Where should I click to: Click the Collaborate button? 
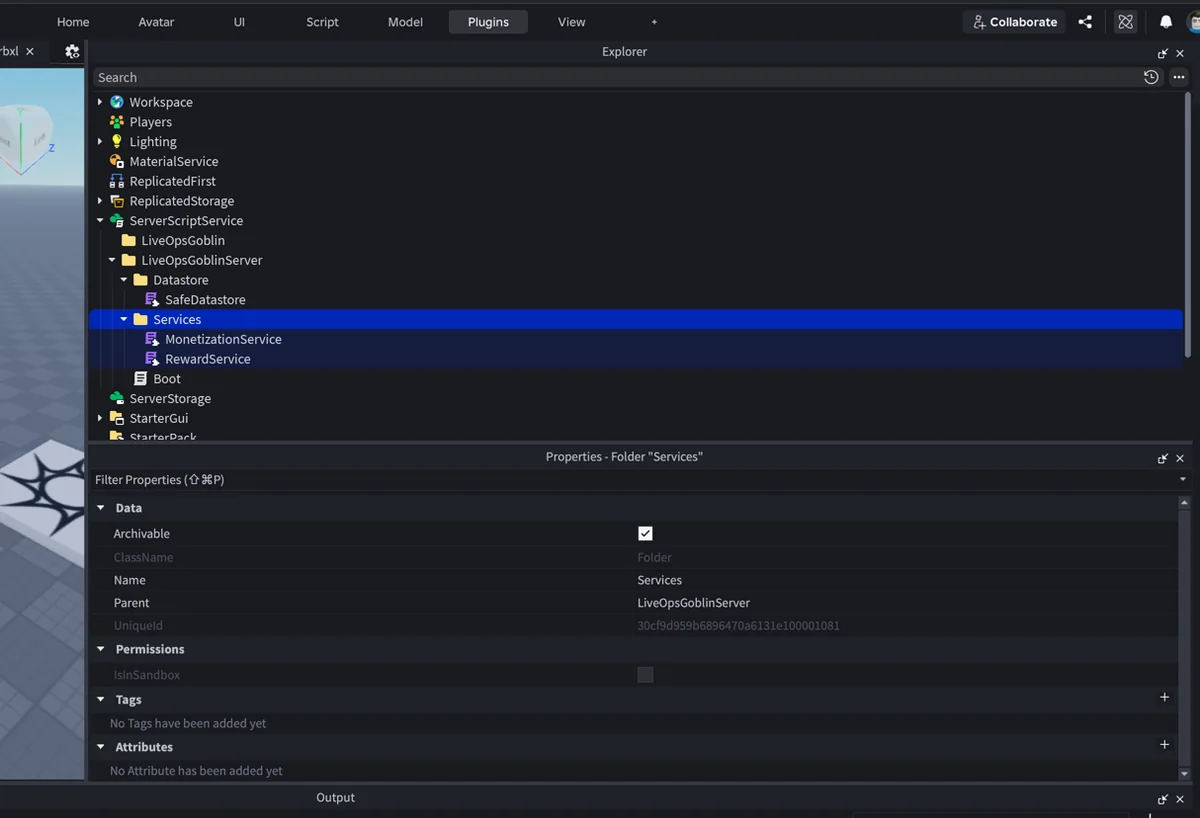(x=1015, y=22)
